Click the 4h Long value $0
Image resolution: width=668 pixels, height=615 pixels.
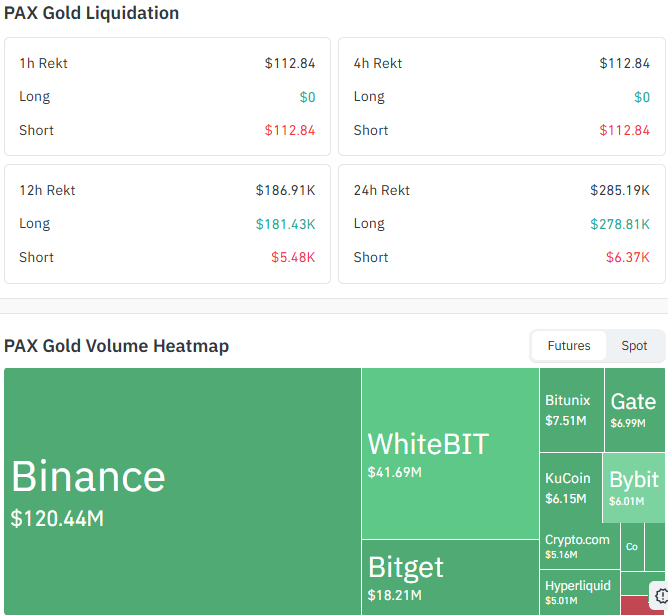click(642, 97)
